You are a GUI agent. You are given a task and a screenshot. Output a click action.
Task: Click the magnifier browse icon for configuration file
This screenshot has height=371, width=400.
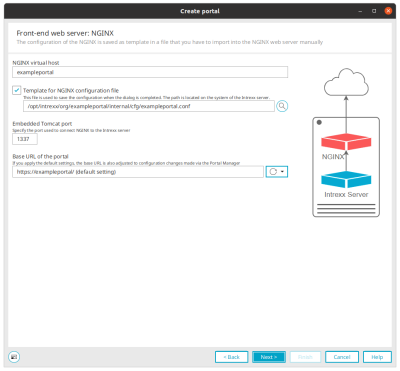[x=282, y=106]
